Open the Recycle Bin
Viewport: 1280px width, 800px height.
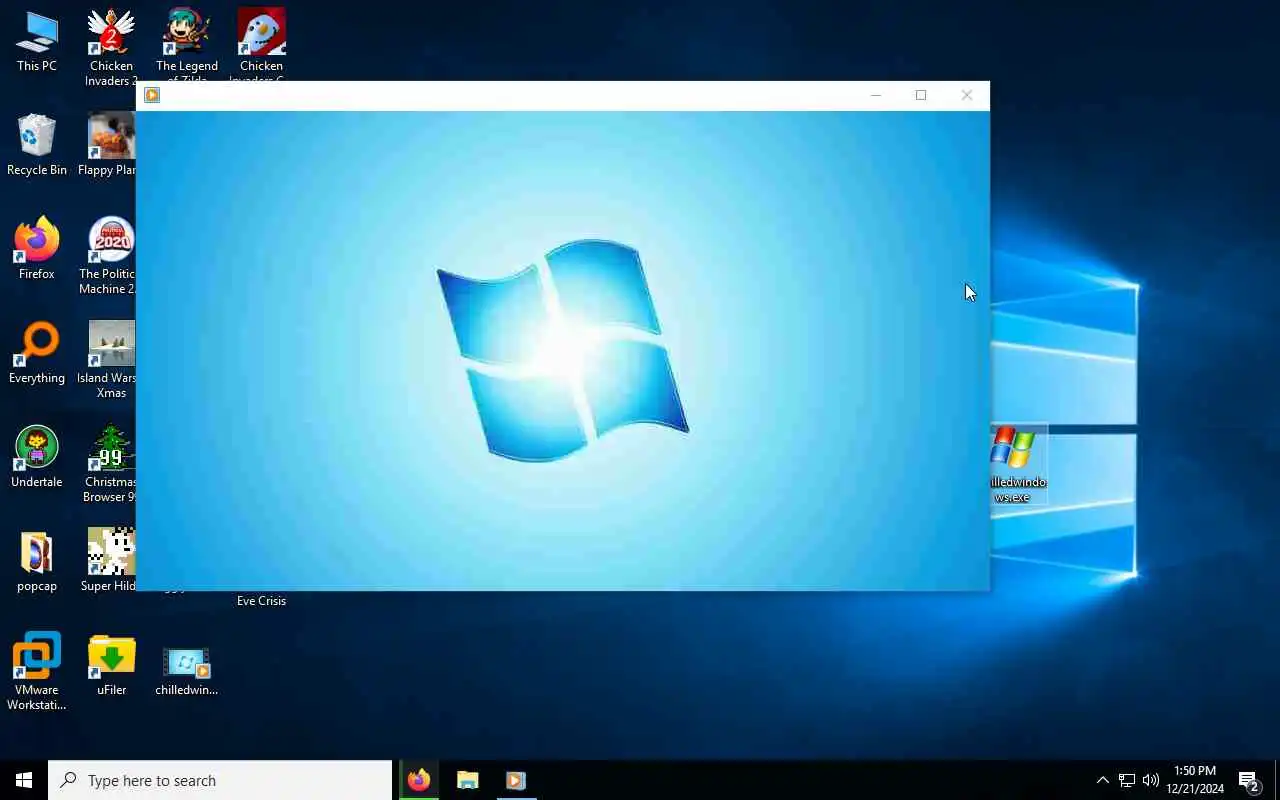pyautogui.click(x=37, y=145)
